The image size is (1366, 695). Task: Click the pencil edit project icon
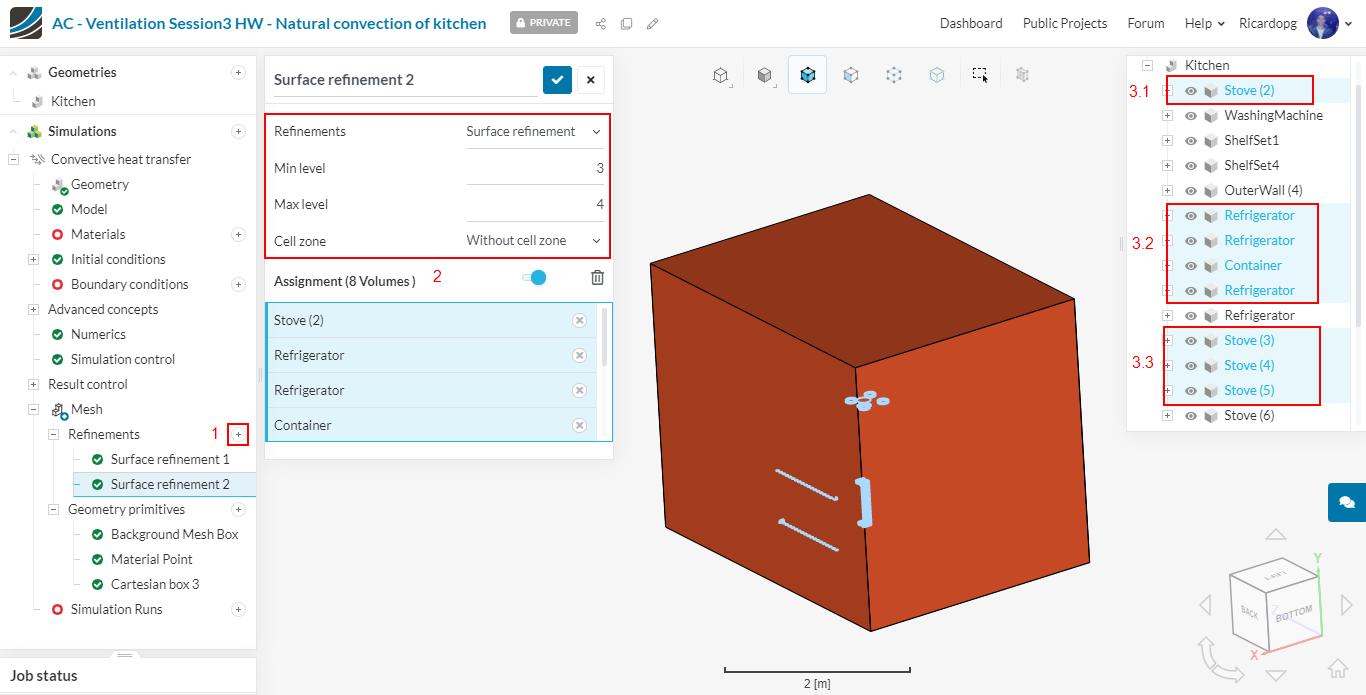pos(653,23)
